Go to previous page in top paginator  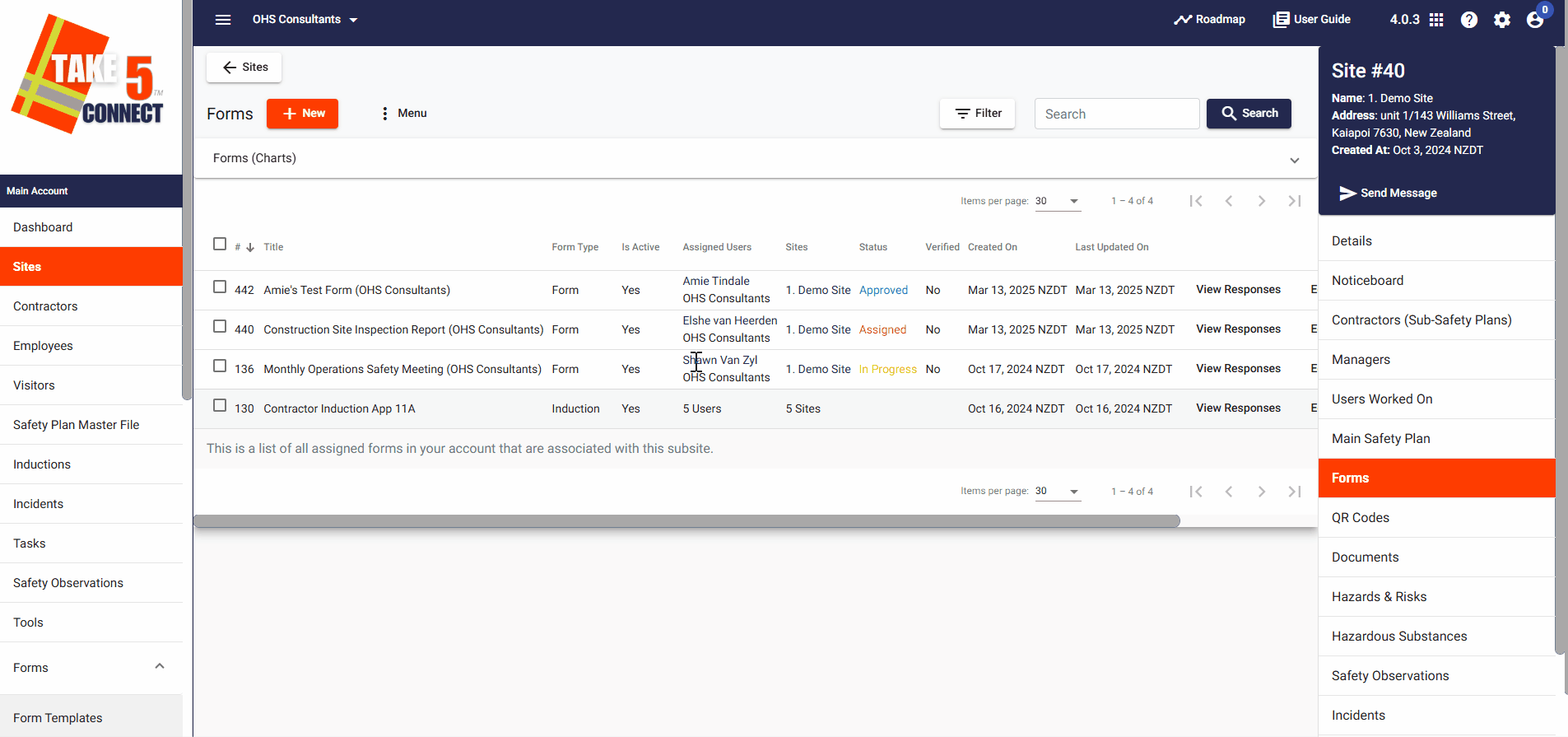1229,201
